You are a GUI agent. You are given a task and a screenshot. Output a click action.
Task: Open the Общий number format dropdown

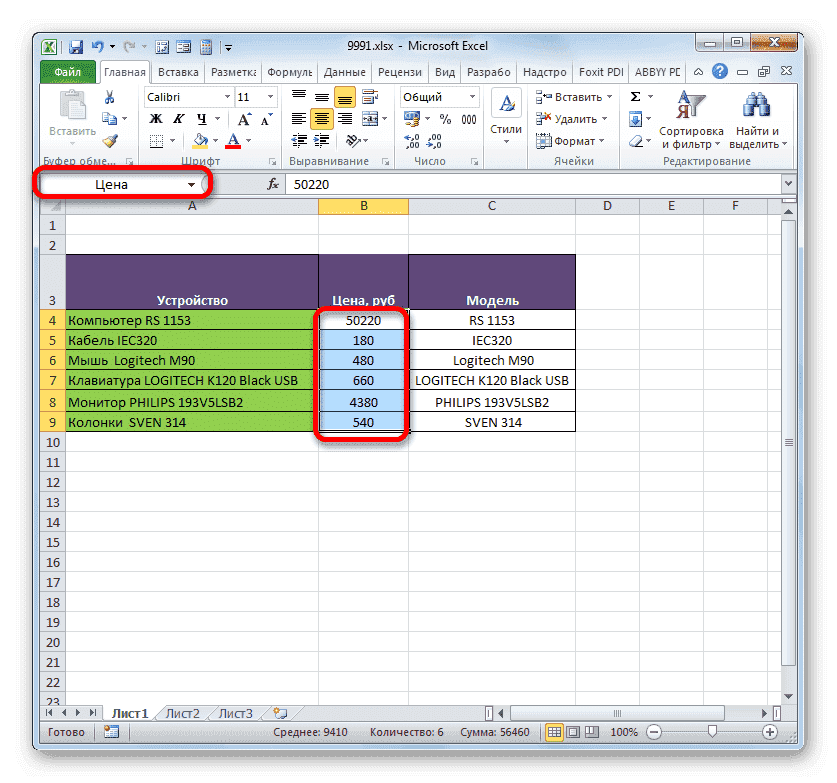pyautogui.click(x=473, y=96)
